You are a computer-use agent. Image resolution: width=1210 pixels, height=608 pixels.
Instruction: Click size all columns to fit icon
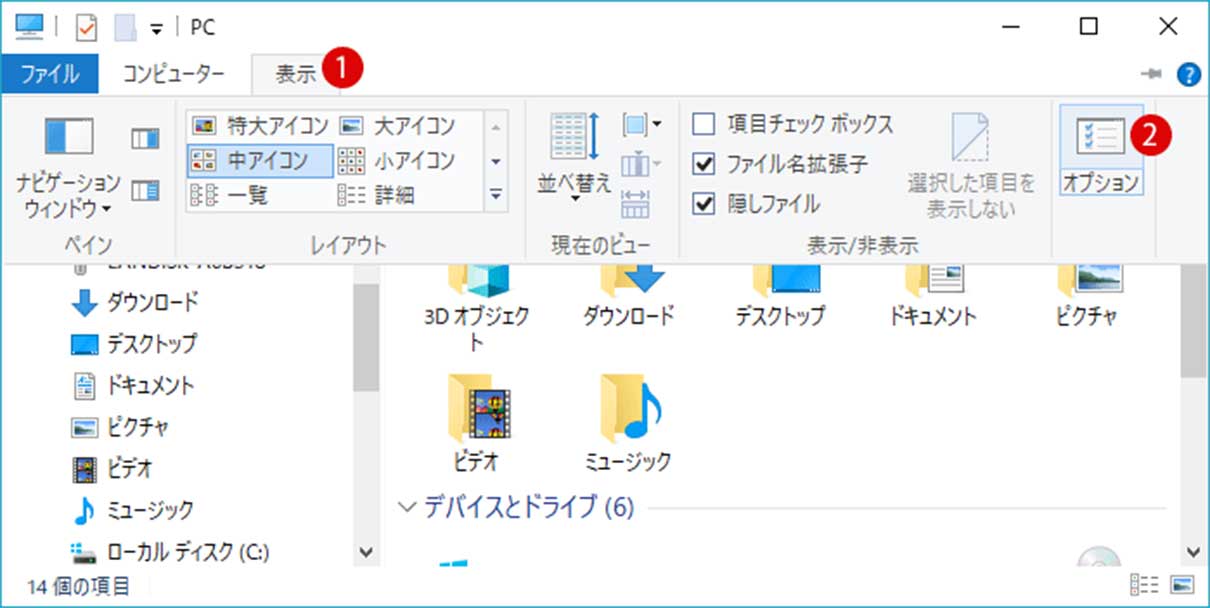click(636, 203)
